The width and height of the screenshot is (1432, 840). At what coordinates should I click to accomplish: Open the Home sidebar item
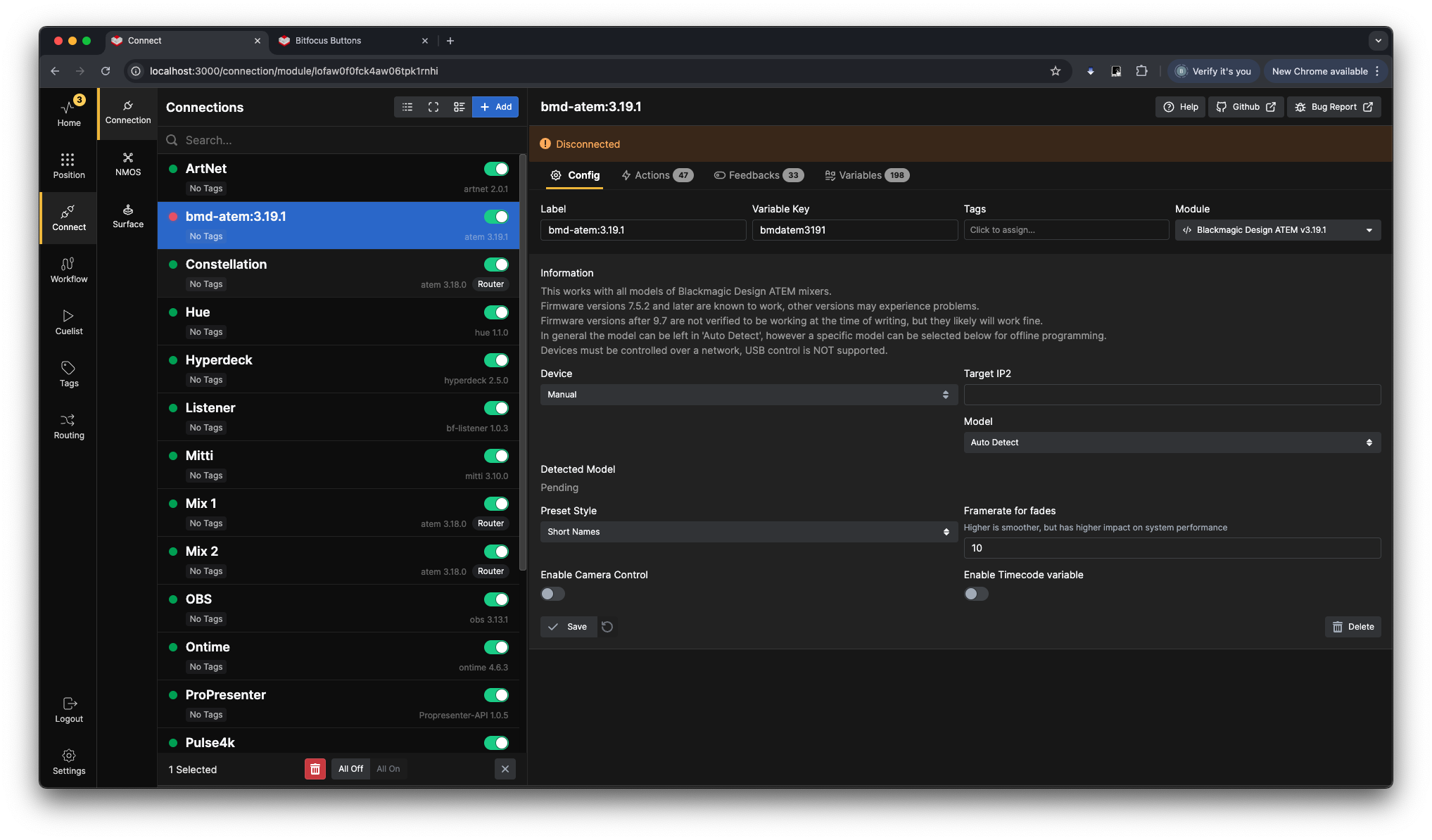coord(68,113)
